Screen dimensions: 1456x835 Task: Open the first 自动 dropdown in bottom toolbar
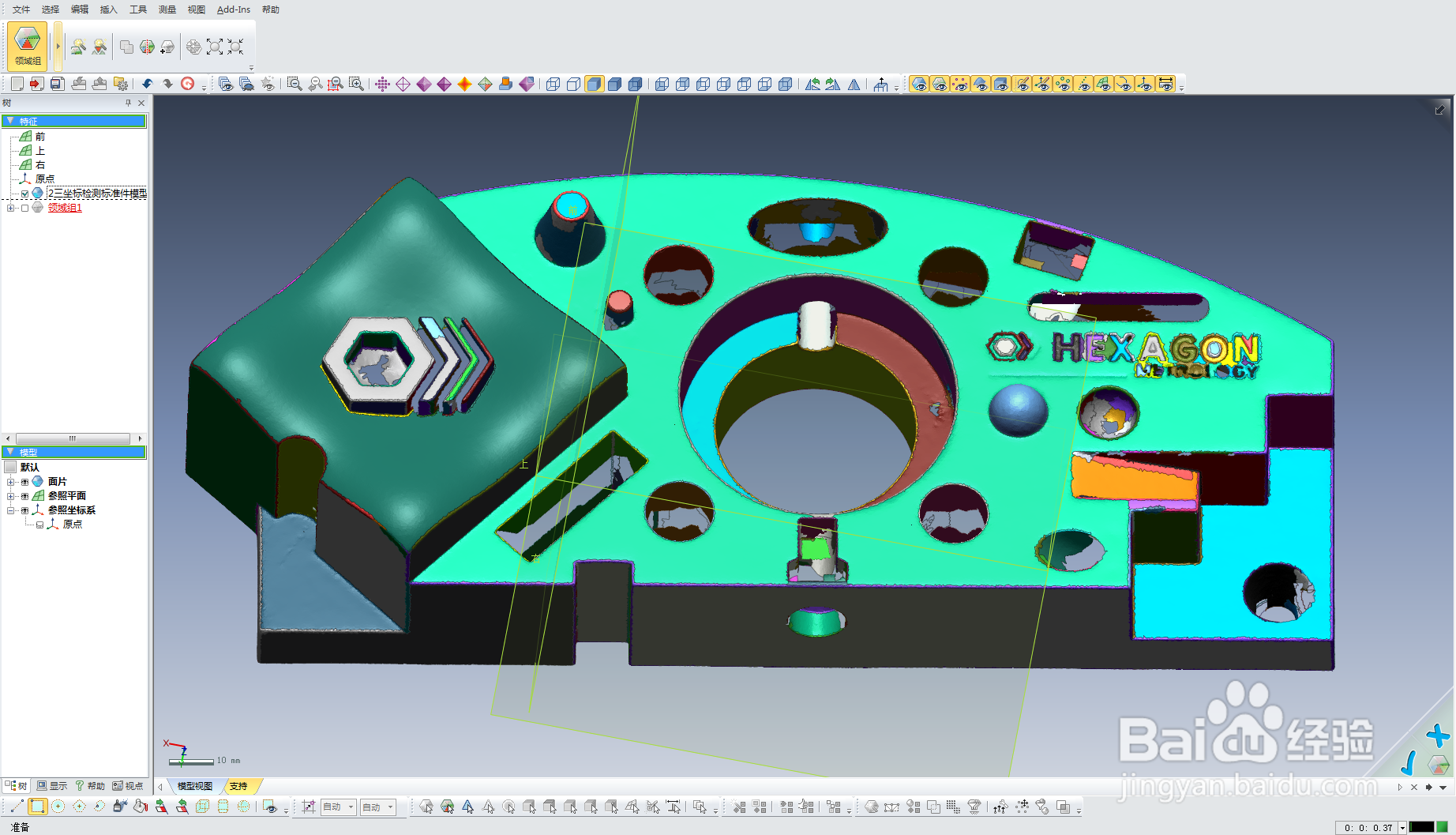338,807
